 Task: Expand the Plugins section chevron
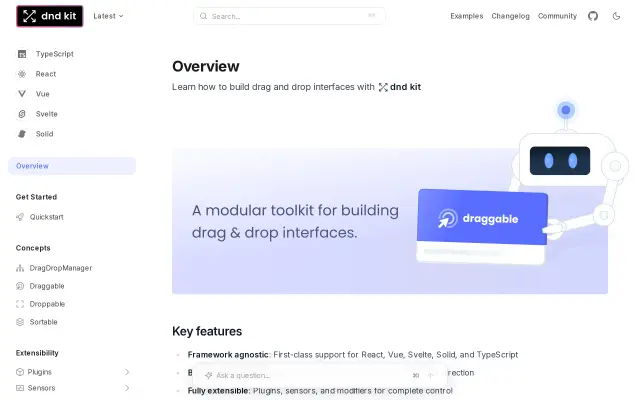127,372
